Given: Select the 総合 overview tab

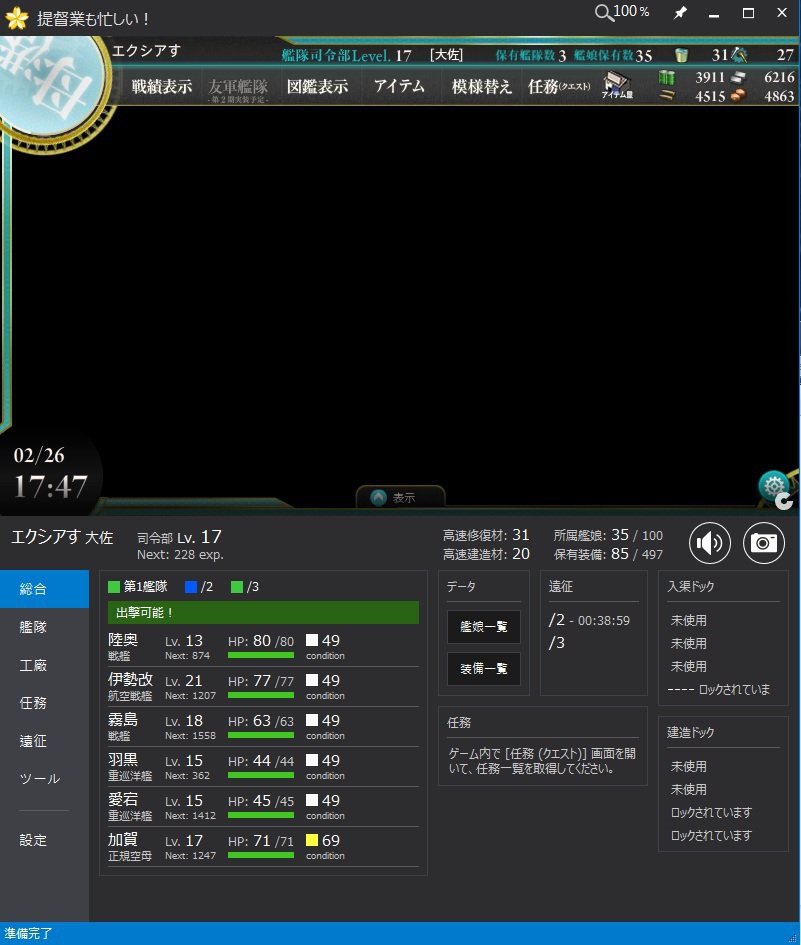Looking at the screenshot, I should click(45, 589).
